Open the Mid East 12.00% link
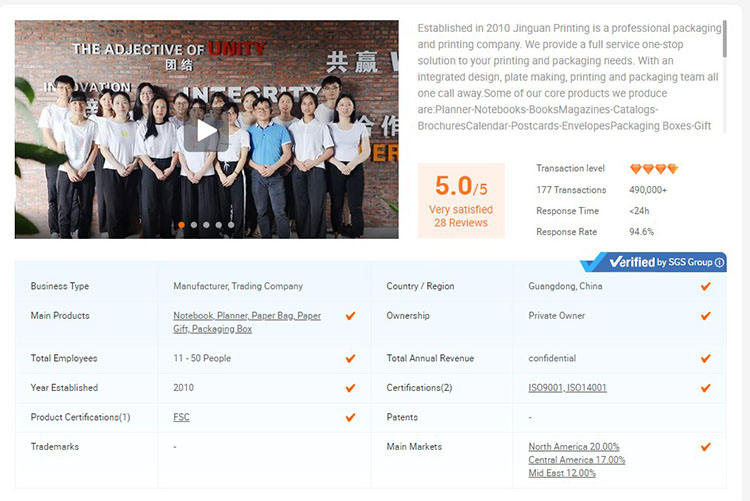 562,473
